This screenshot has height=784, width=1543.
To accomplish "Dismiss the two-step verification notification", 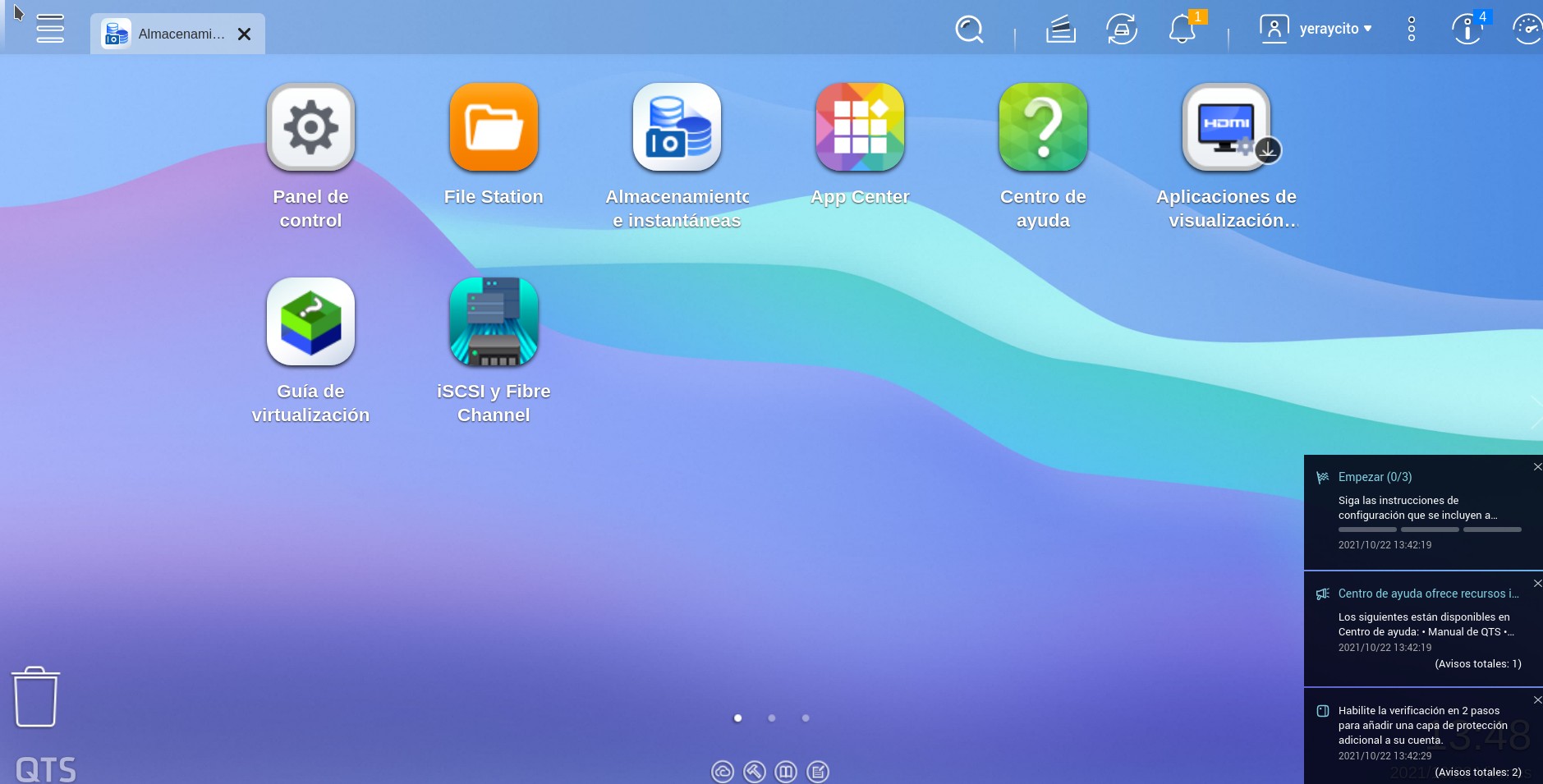I will (1537, 699).
